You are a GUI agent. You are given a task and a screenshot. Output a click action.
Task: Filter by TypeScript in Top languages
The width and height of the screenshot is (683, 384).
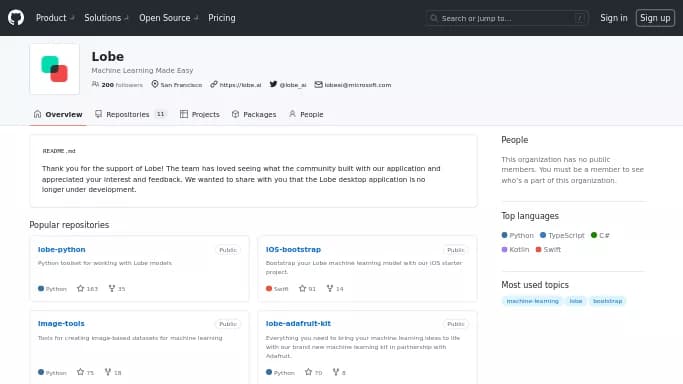point(562,235)
